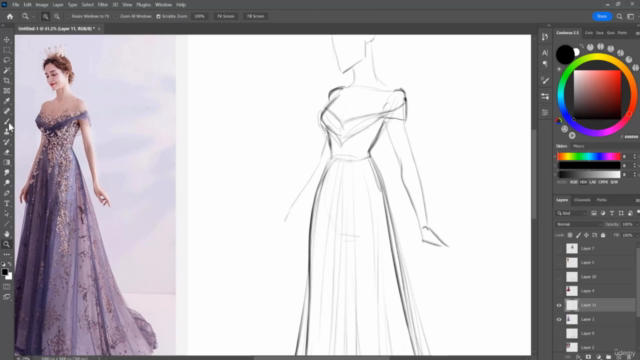
Task: Enable Resize Windows to Fit checkbox
Action: 68,16
